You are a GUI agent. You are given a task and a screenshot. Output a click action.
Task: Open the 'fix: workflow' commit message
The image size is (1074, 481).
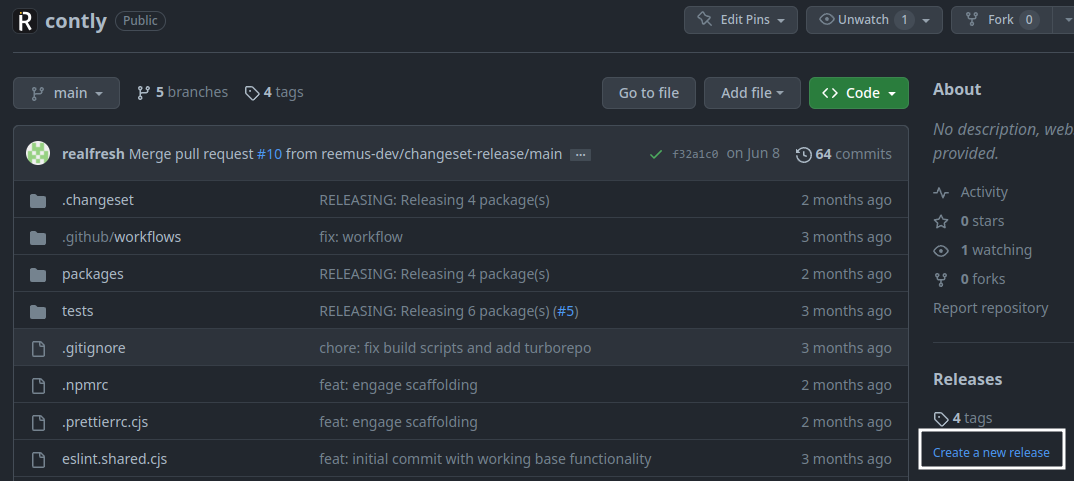tap(361, 237)
